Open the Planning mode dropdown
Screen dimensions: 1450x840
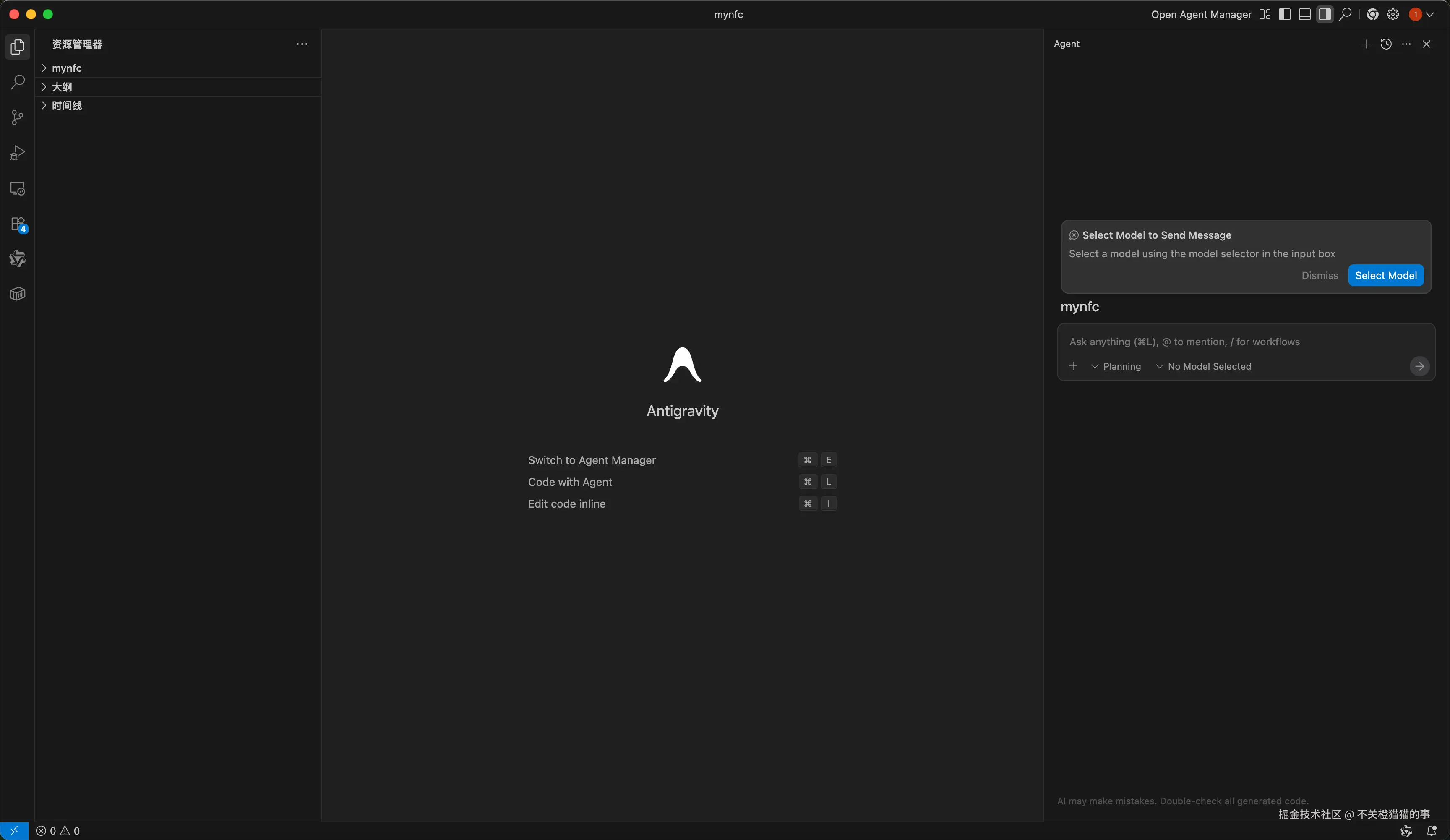tap(1116, 366)
